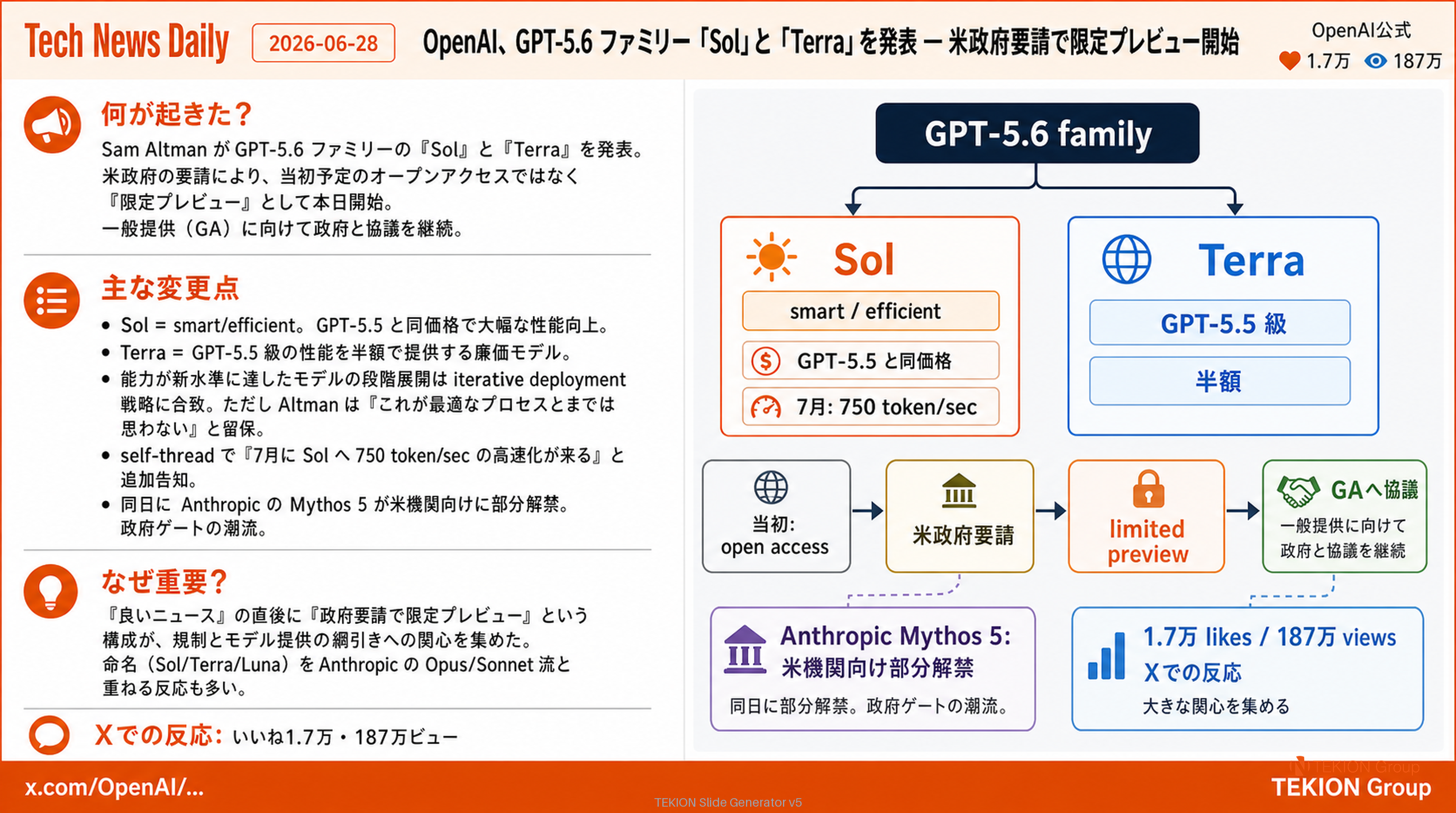Click the なぜ重要？ section heading
1456x813 pixels.
(x=164, y=581)
